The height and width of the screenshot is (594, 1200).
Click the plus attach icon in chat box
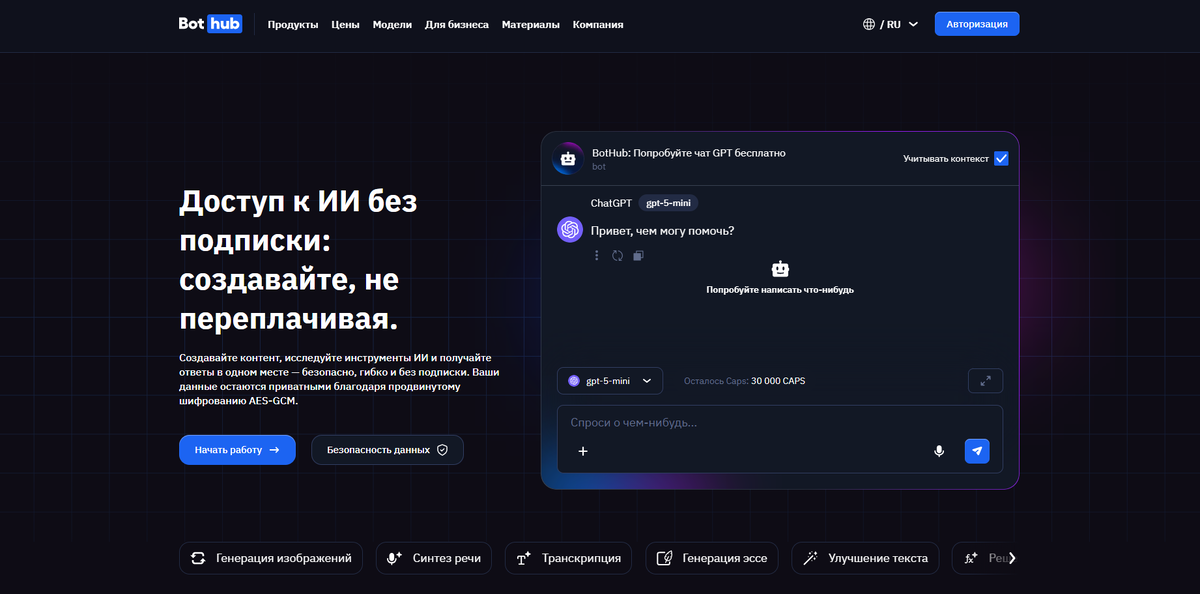(x=583, y=451)
